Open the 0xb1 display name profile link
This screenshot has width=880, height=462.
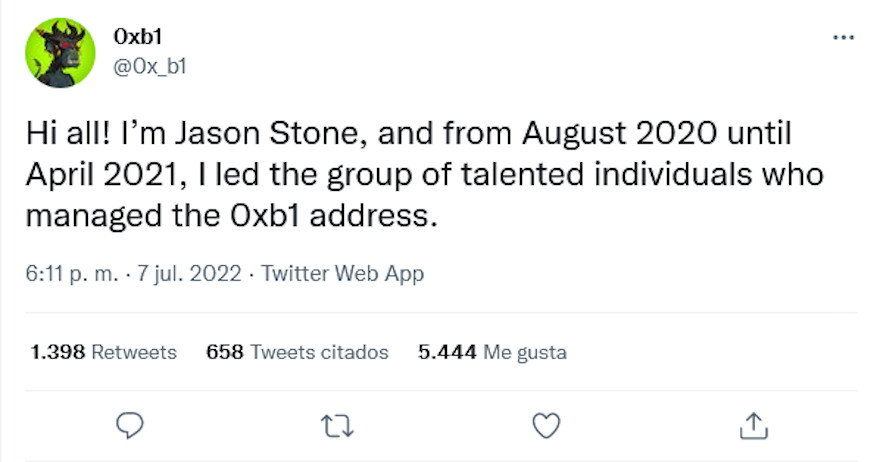139,37
